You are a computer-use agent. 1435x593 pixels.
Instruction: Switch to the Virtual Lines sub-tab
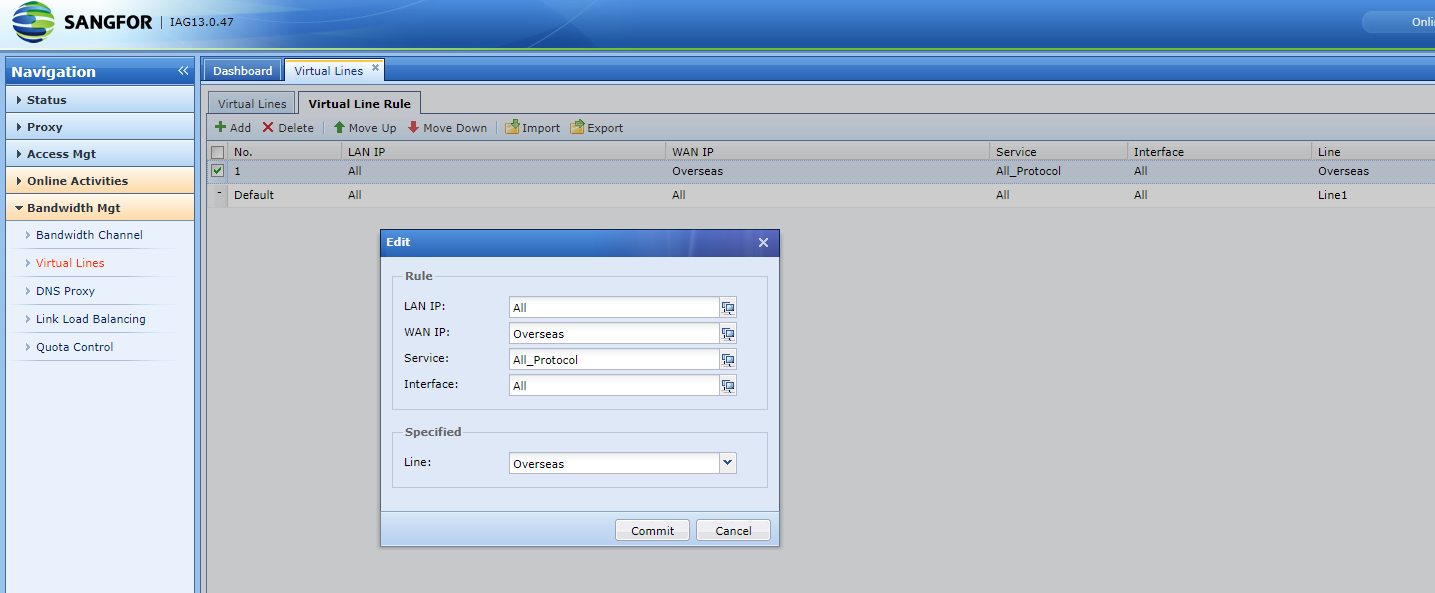(x=252, y=104)
